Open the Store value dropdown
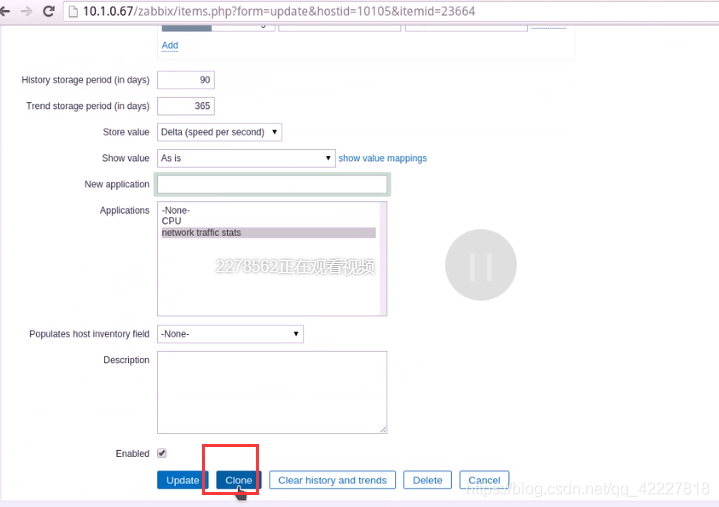719x507 pixels. (x=219, y=132)
